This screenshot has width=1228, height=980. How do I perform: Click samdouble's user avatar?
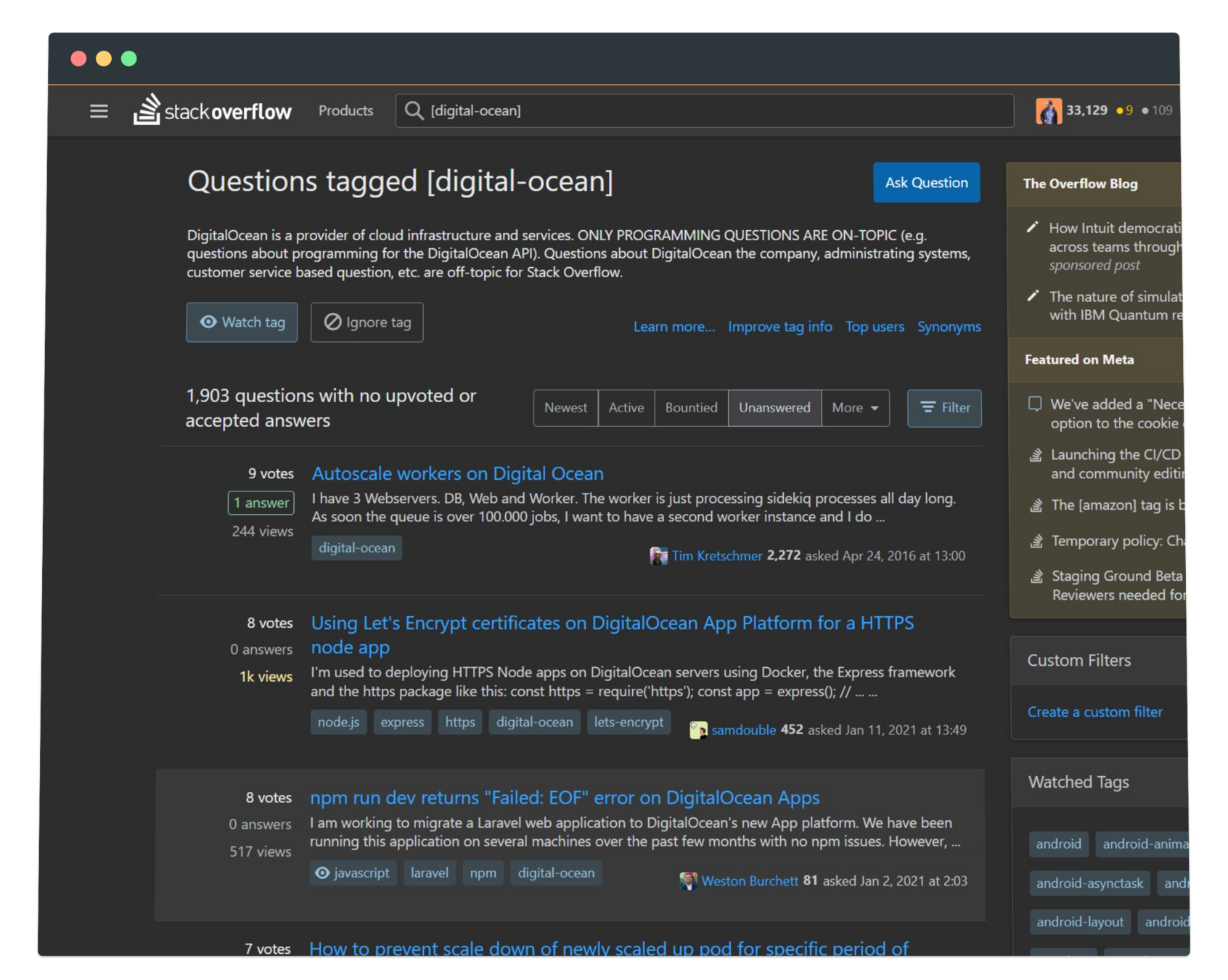point(698,730)
